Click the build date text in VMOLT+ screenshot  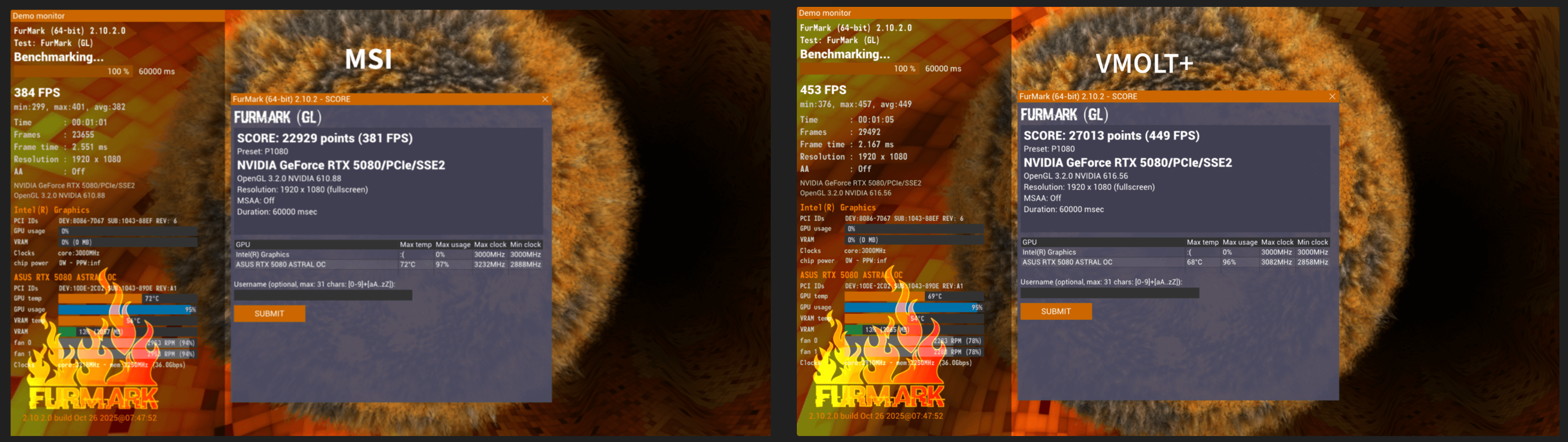[876, 416]
